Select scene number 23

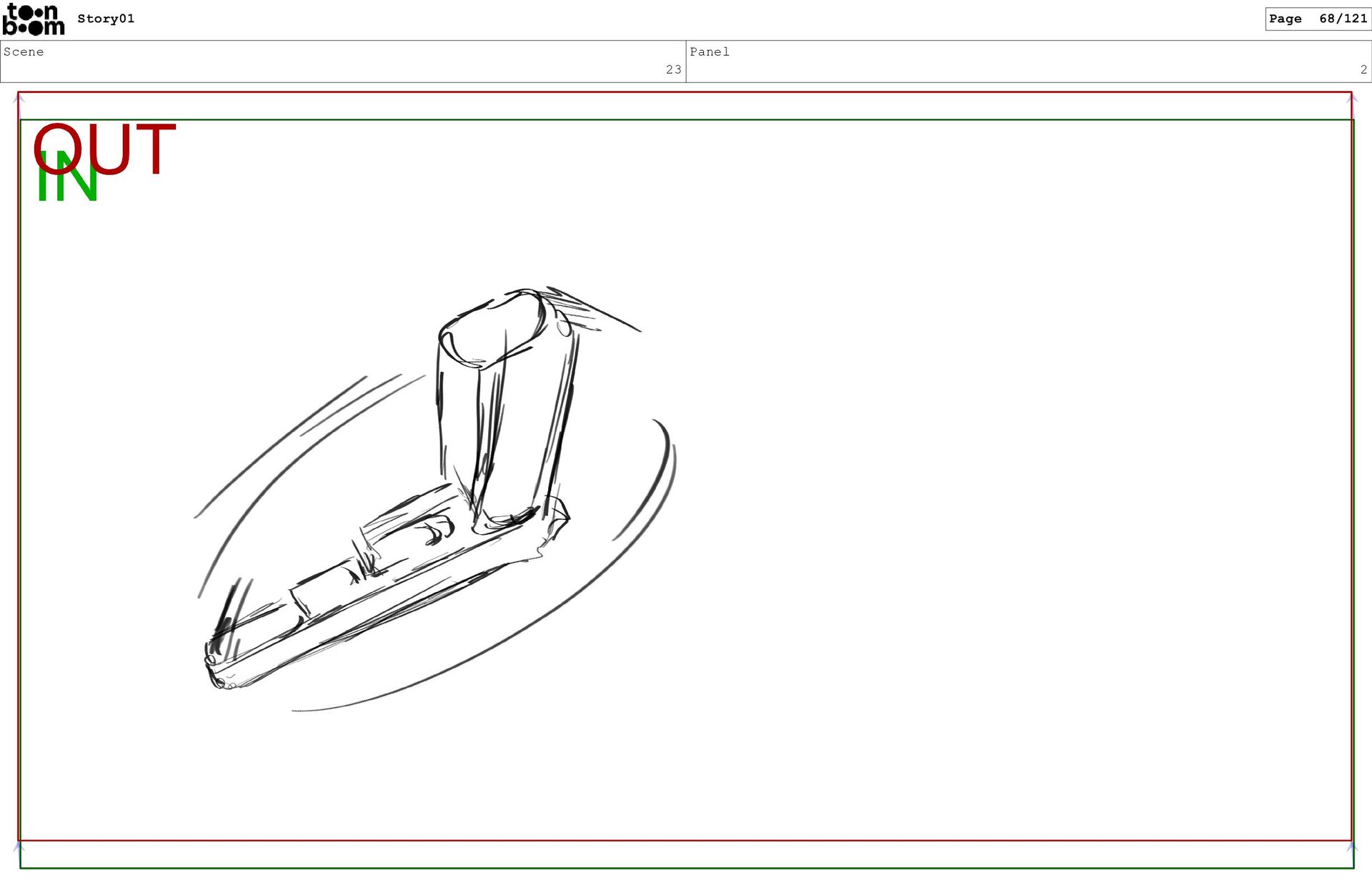click(673, 70)
